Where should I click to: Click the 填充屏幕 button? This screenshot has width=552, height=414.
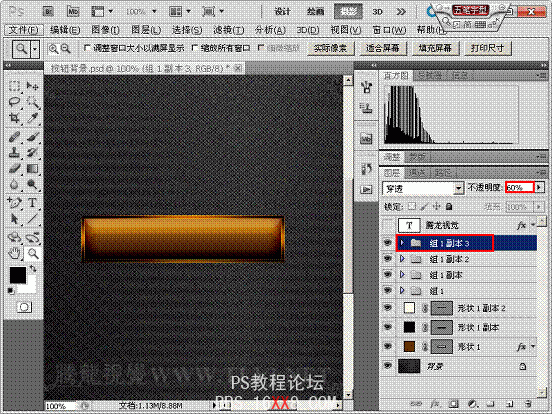[x=435, y=48]
